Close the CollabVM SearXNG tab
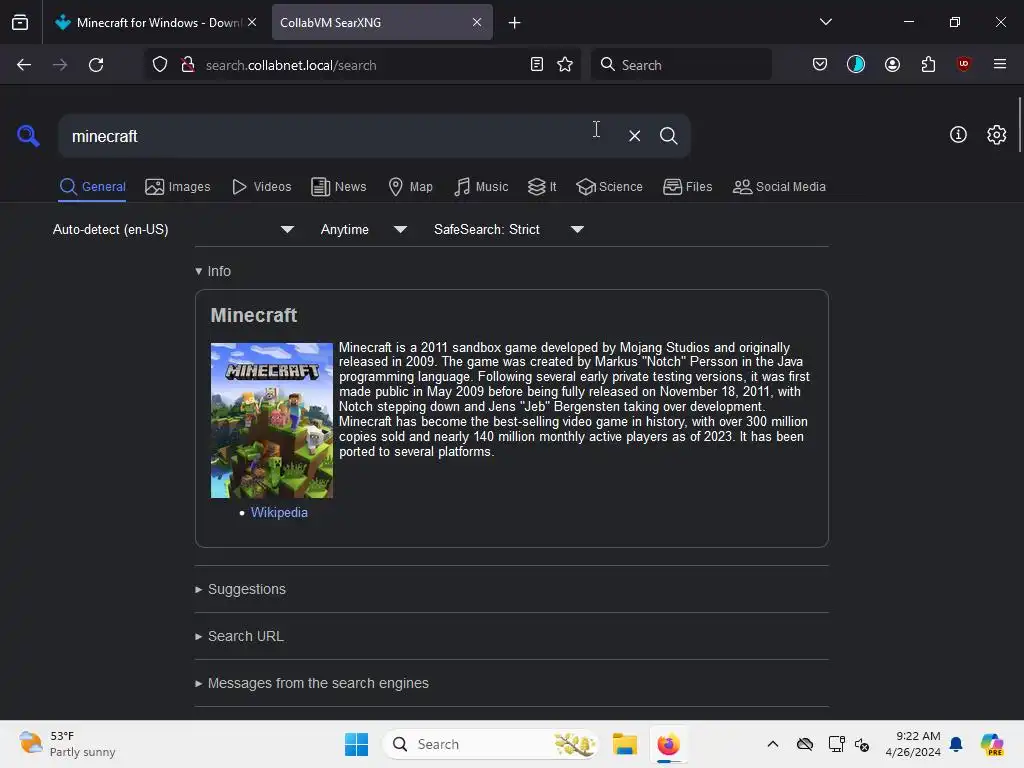The image size is (1024, 768). coord(477,22)
